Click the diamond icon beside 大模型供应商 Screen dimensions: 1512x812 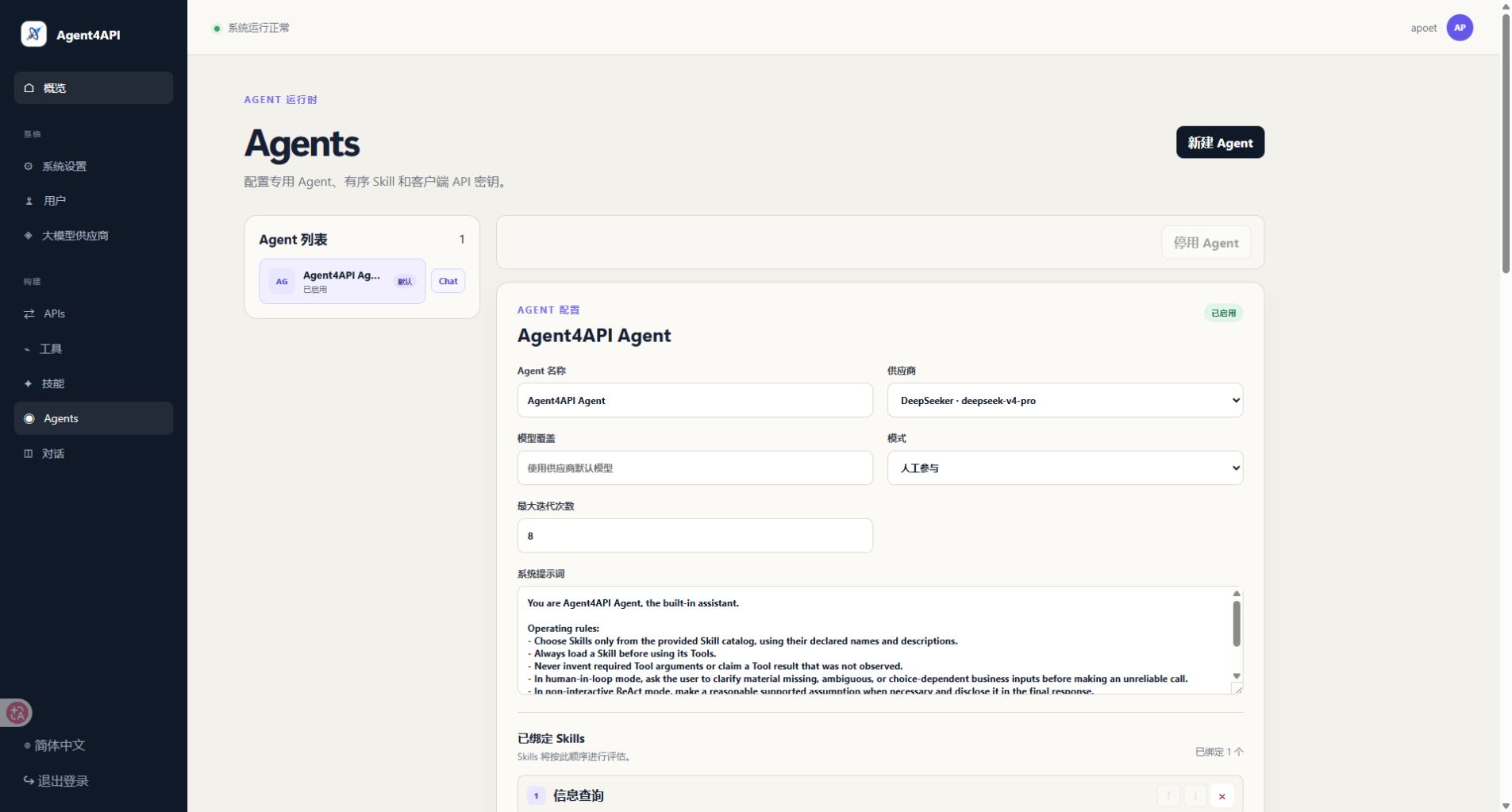coord(29,236)
